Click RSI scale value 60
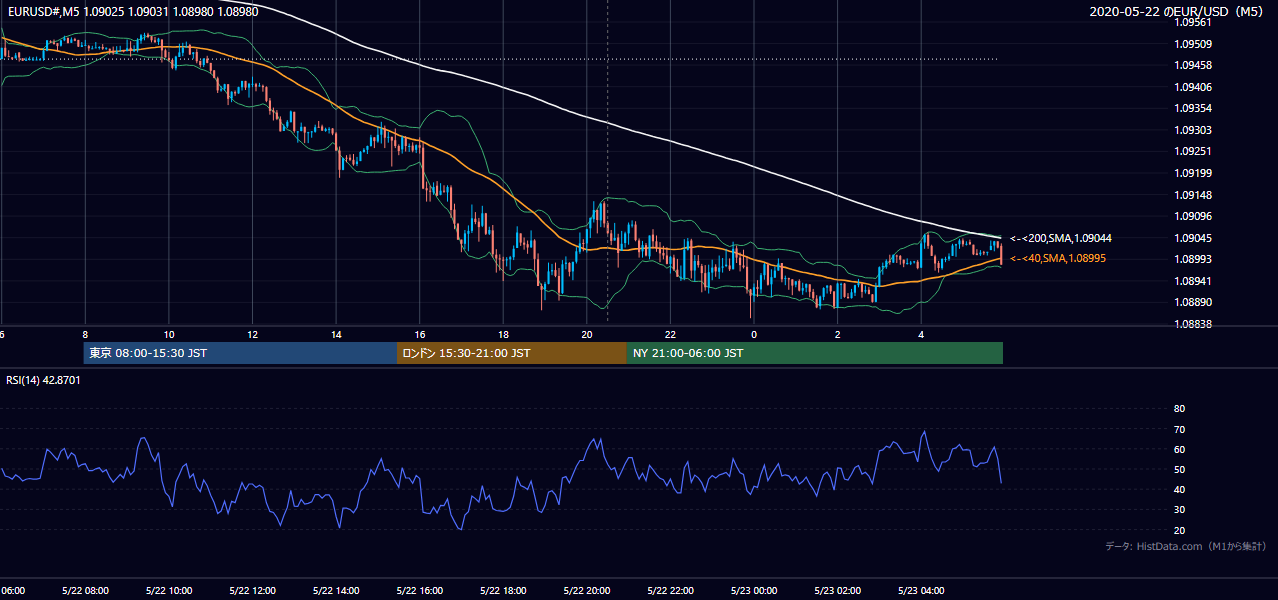 click(x=1179, y=449)
